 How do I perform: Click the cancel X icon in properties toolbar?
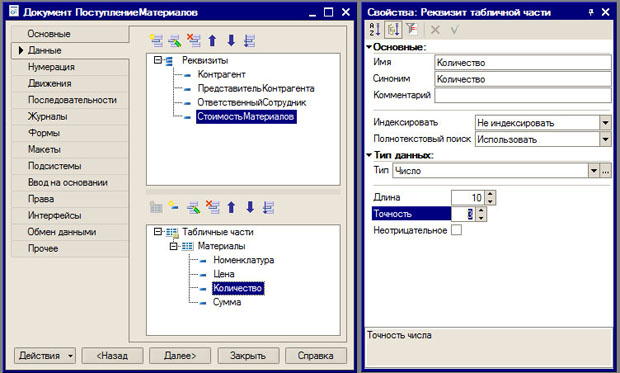click(x=435, y=30)
